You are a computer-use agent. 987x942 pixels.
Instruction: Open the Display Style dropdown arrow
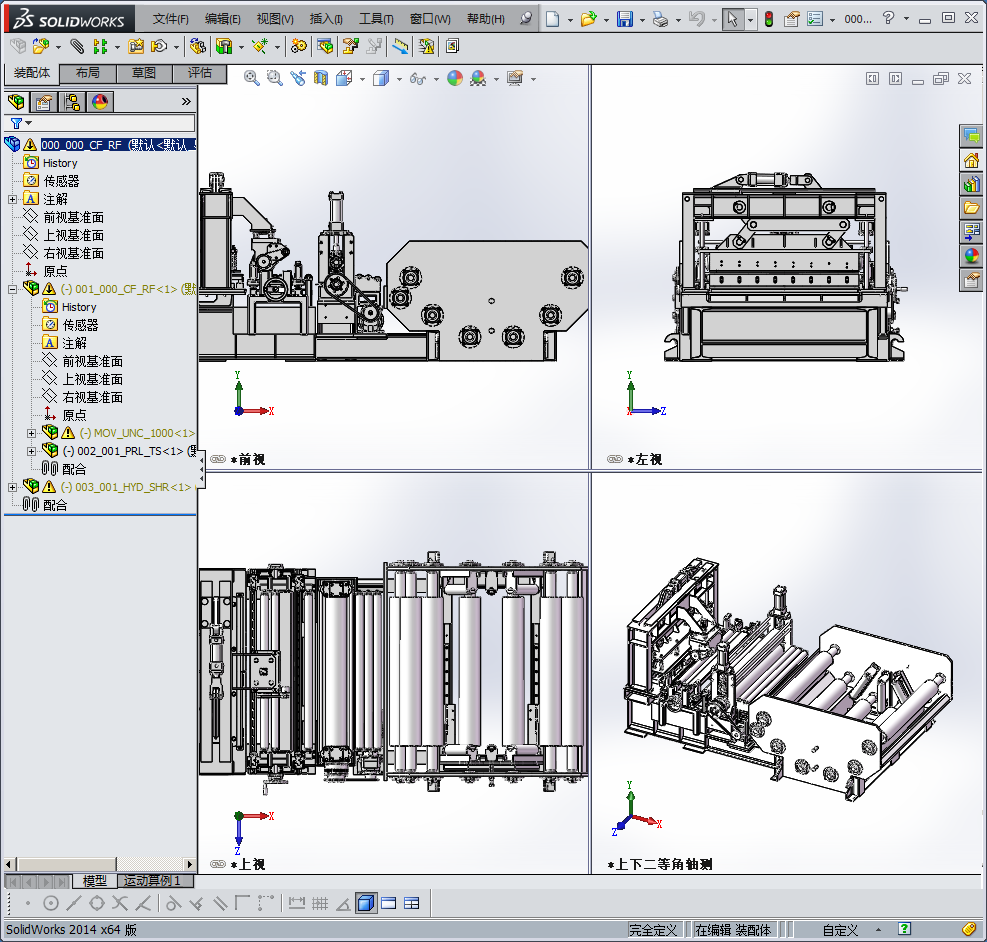click(x=399, y=79)
